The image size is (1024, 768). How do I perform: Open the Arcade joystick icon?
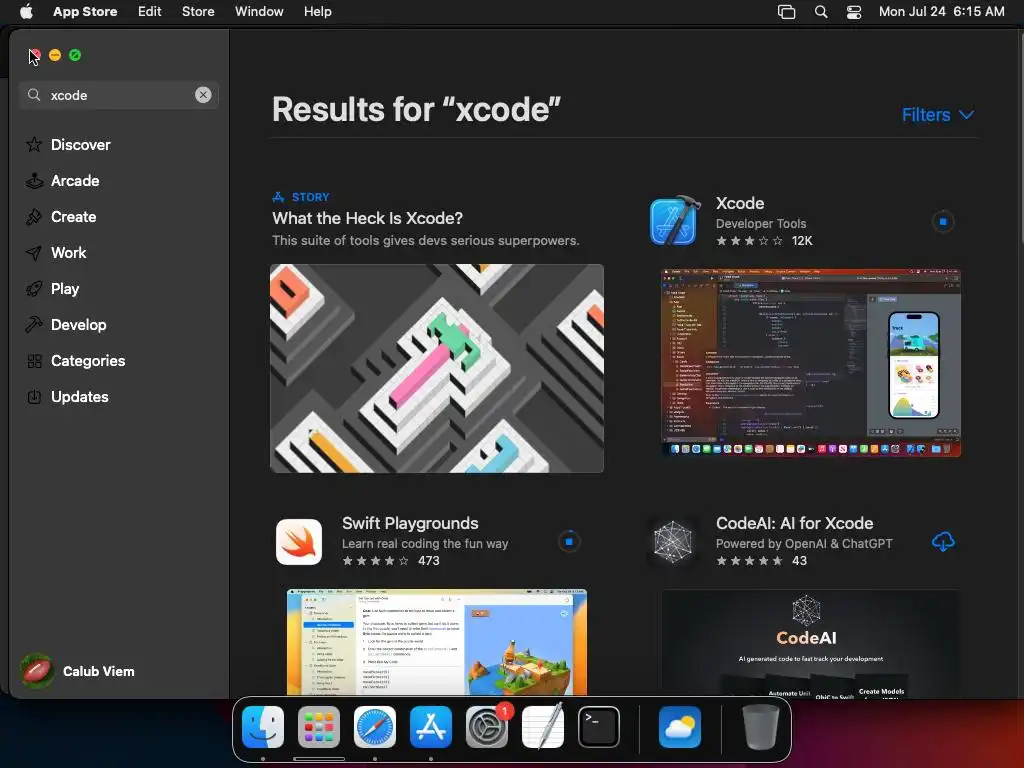tap(34, 181)
